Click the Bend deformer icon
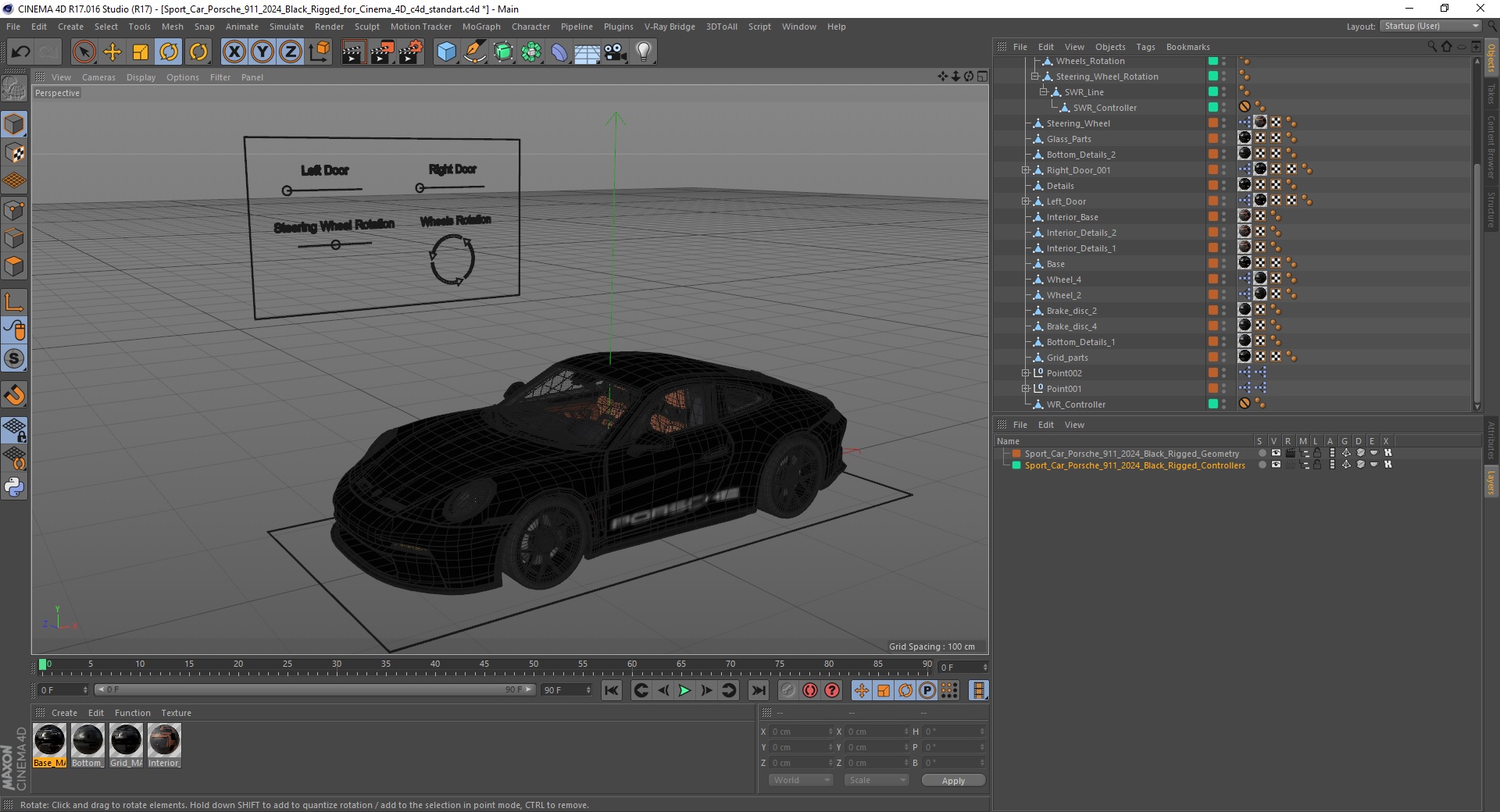 pyautogui.click(x=559, y=52)
